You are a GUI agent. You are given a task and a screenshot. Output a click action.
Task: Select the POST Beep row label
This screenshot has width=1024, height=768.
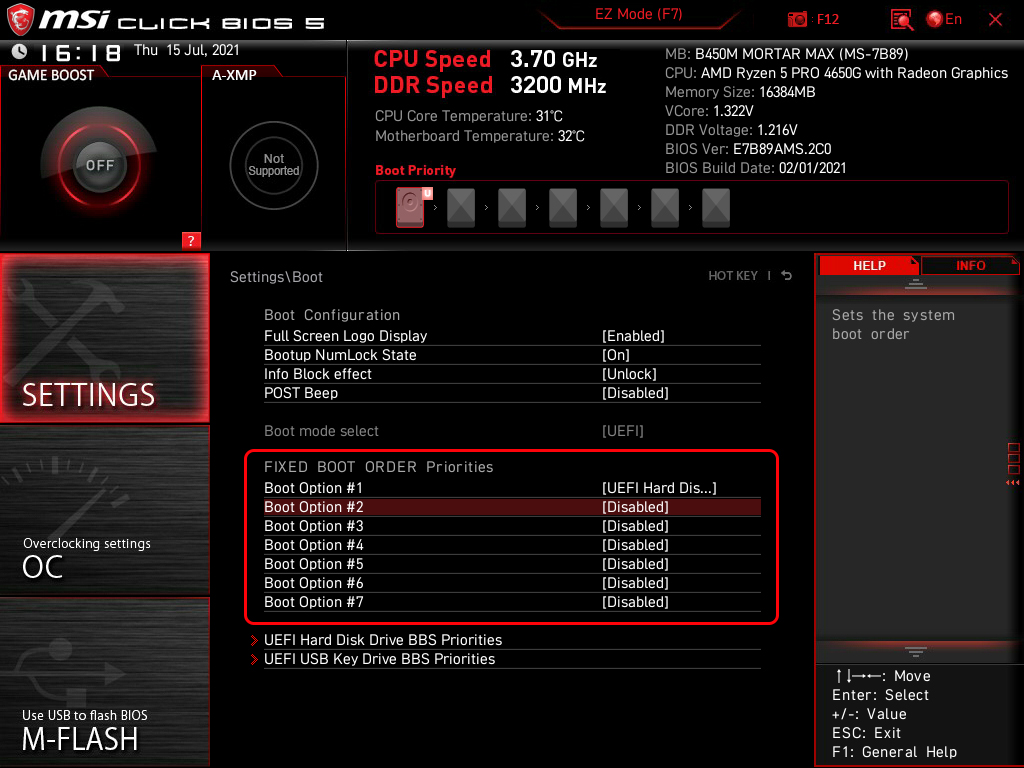tap(301, 392)
